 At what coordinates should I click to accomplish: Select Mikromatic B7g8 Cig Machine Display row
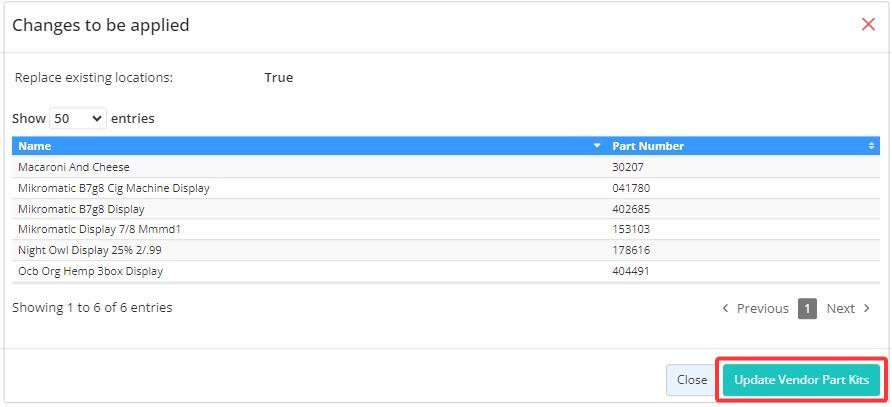(x=446, y=188)
